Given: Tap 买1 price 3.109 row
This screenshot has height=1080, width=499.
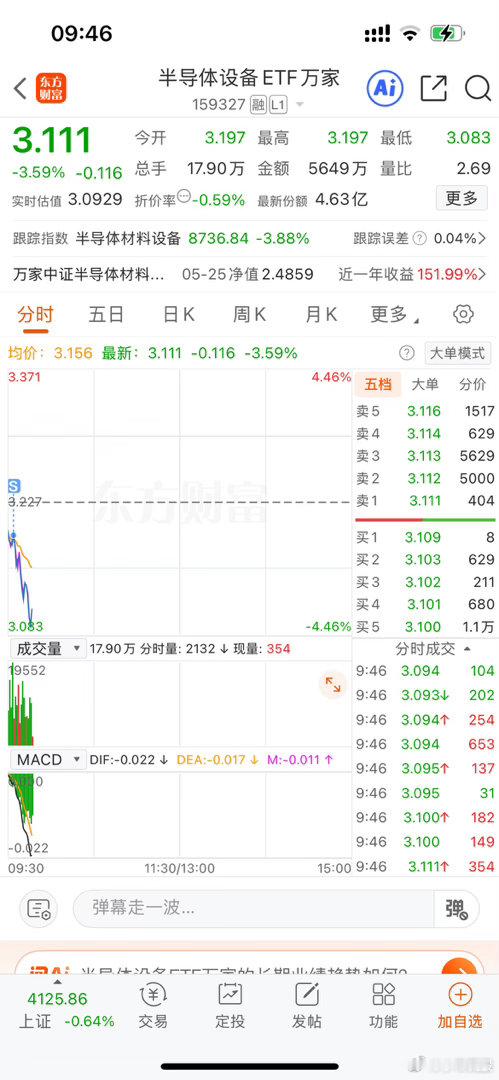Looking at the screenshot, I should [x=425, y=537].
